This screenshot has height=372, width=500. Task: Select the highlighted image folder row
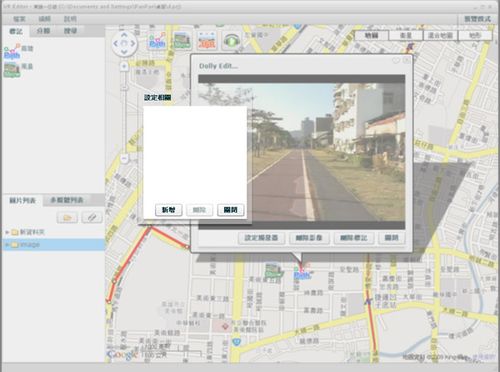point(53,245)
